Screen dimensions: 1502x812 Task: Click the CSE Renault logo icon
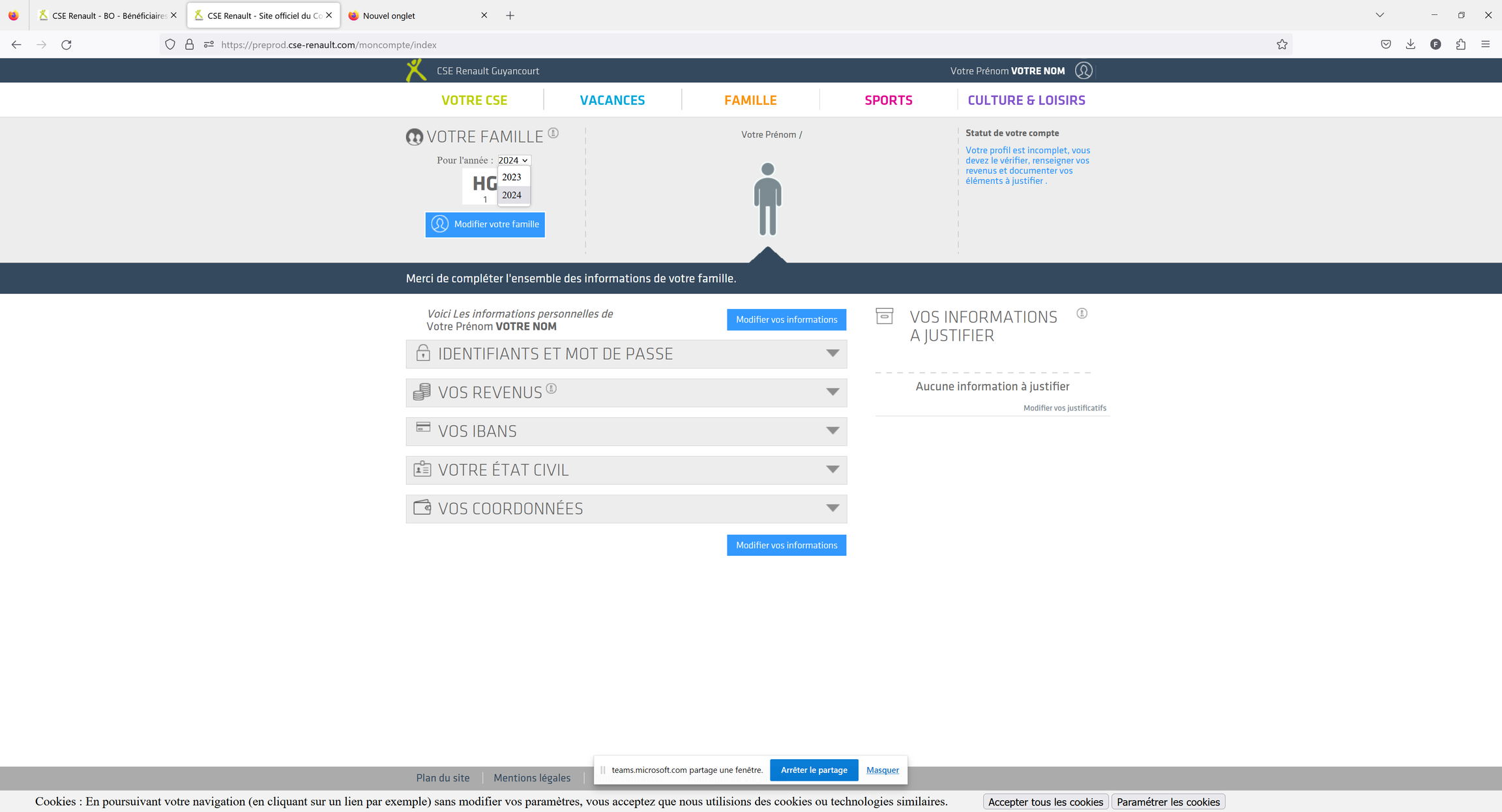pos(416,70)
